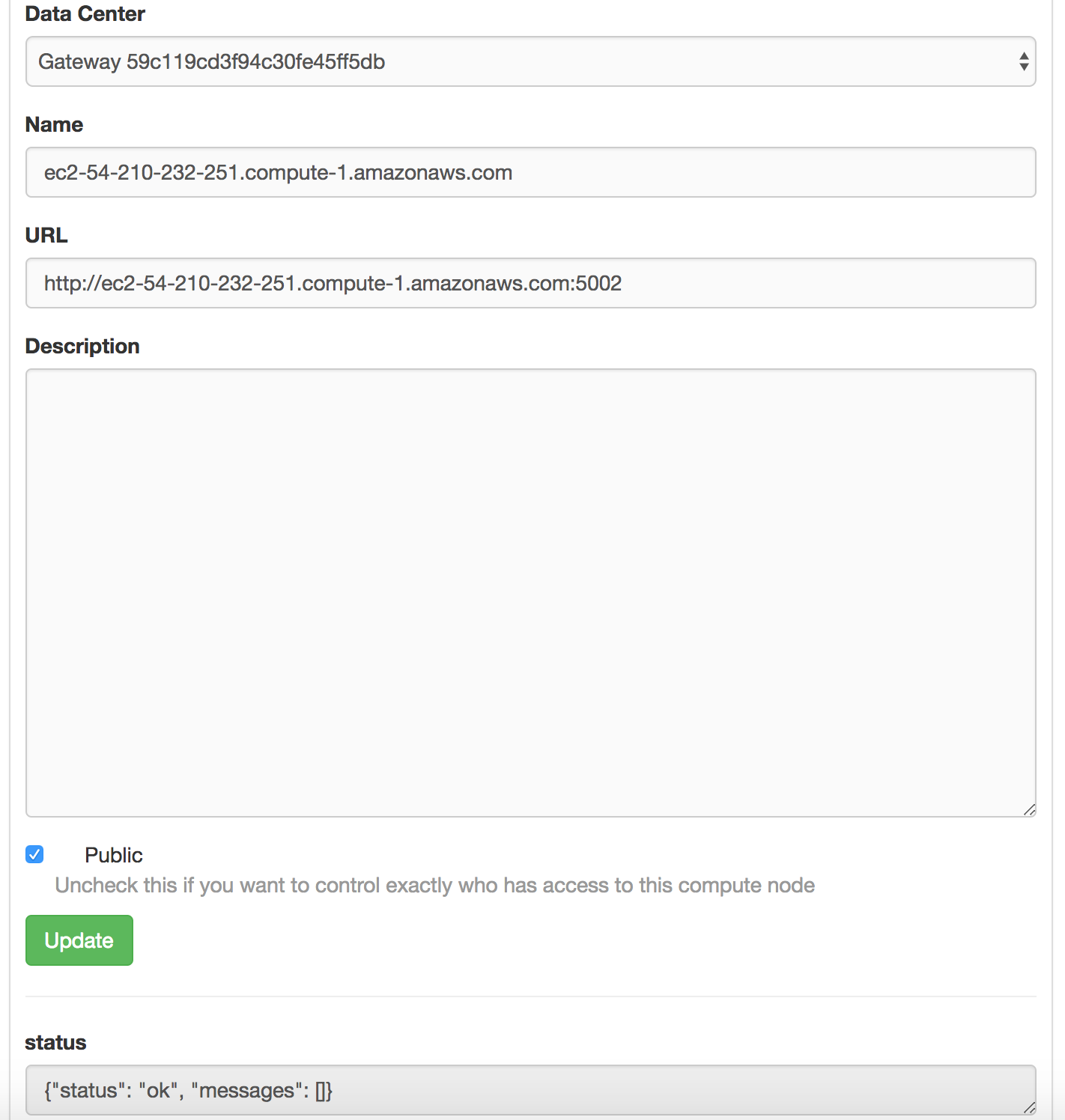
Task: Click inside the Description text area
Action: click(x=530, y=592)
